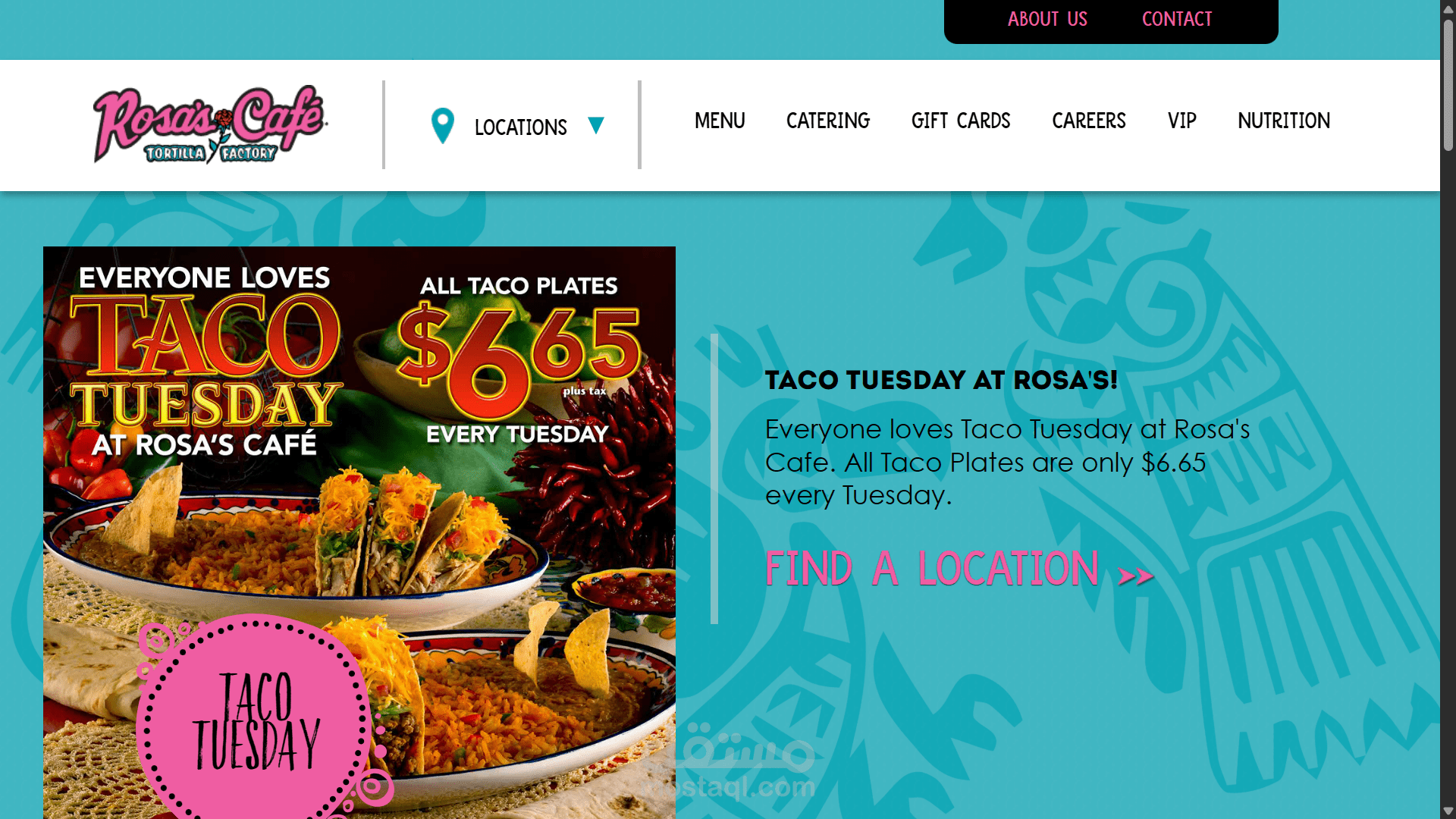Open the Nutrition page
Viewport: 1456px width, 819px height.
(1284, 121)
